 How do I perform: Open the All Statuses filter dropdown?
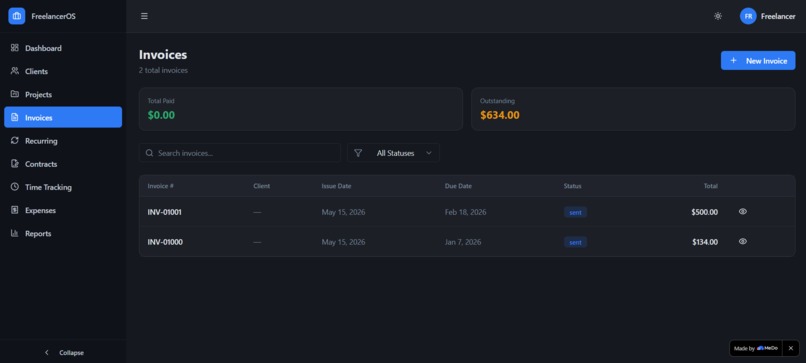(393, 153)
